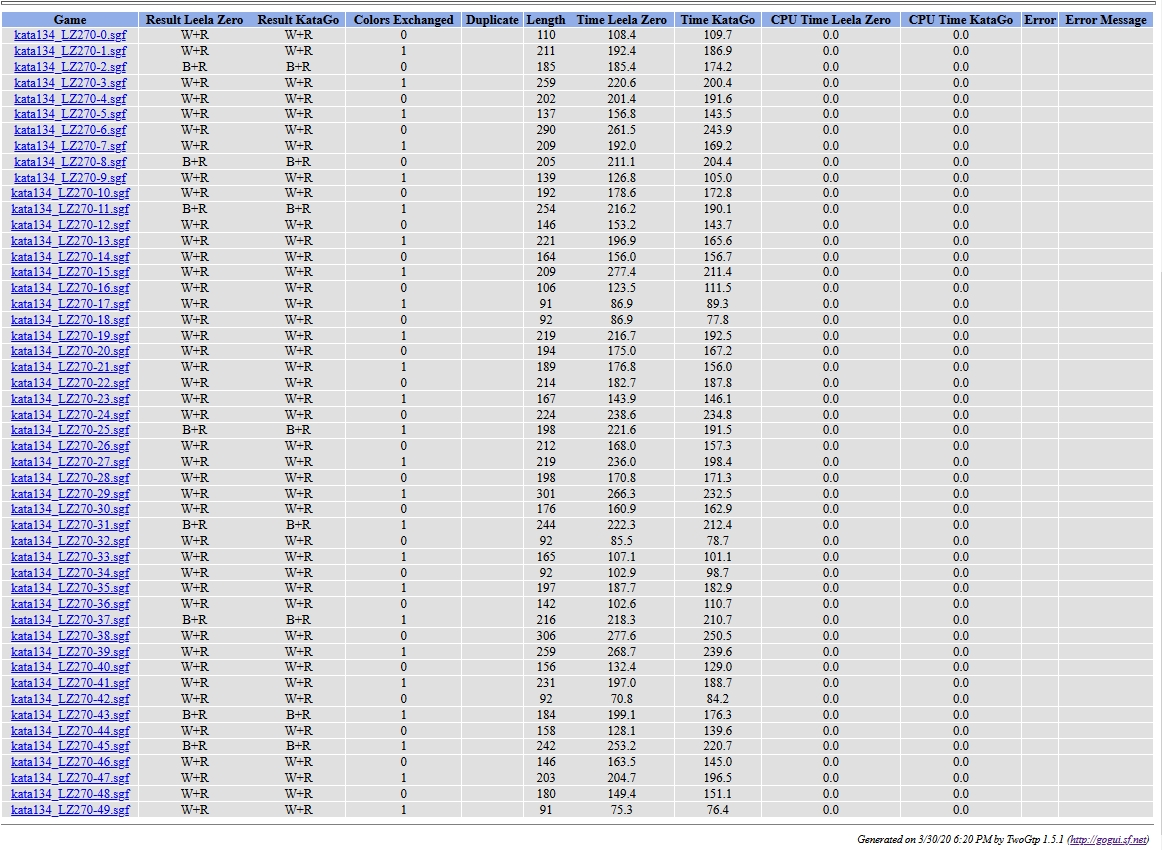Select the length value 306 cell
The image size is (1162, 850).
(x=545, y=636)
